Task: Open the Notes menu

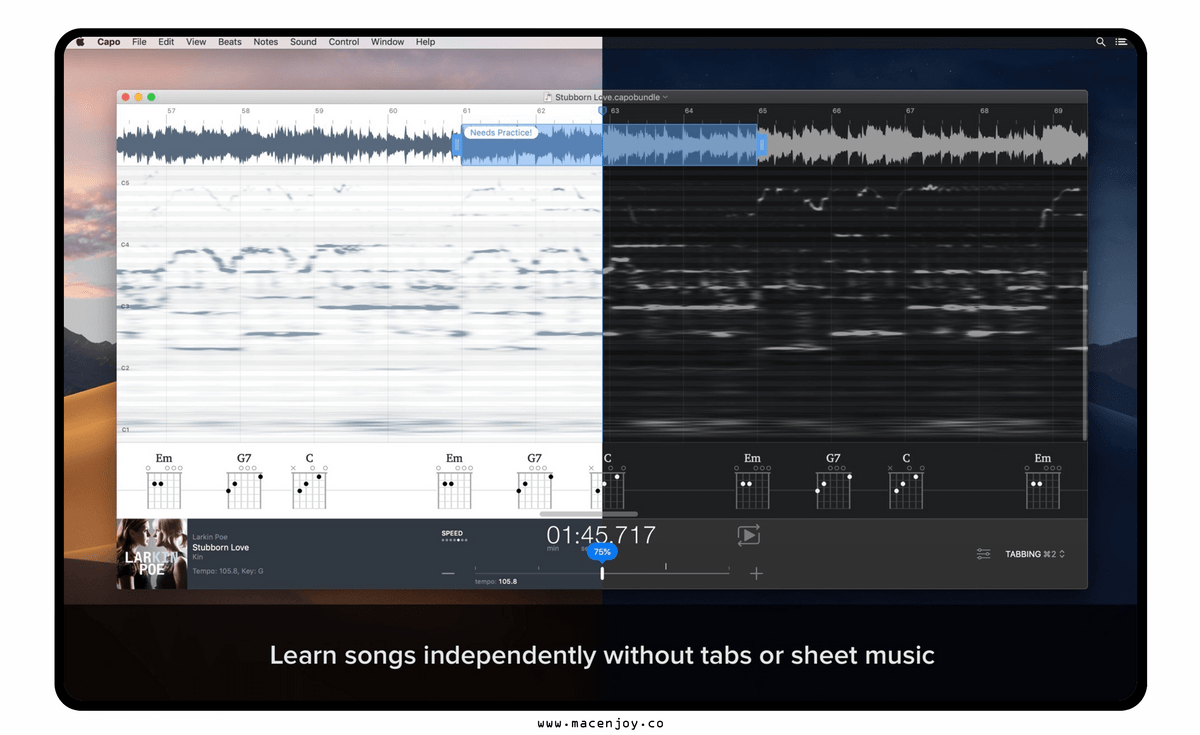Action: tap(266, 42)
